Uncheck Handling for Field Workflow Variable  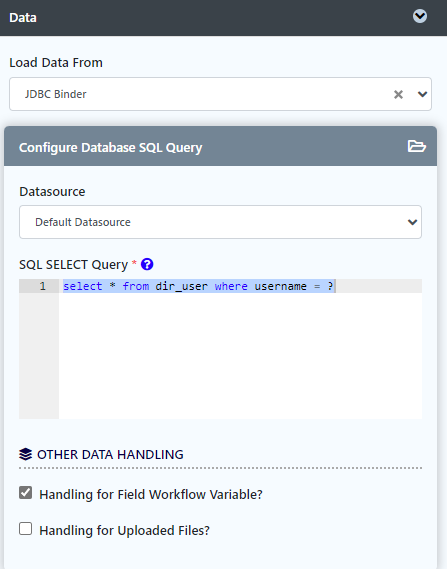[25, 493]
